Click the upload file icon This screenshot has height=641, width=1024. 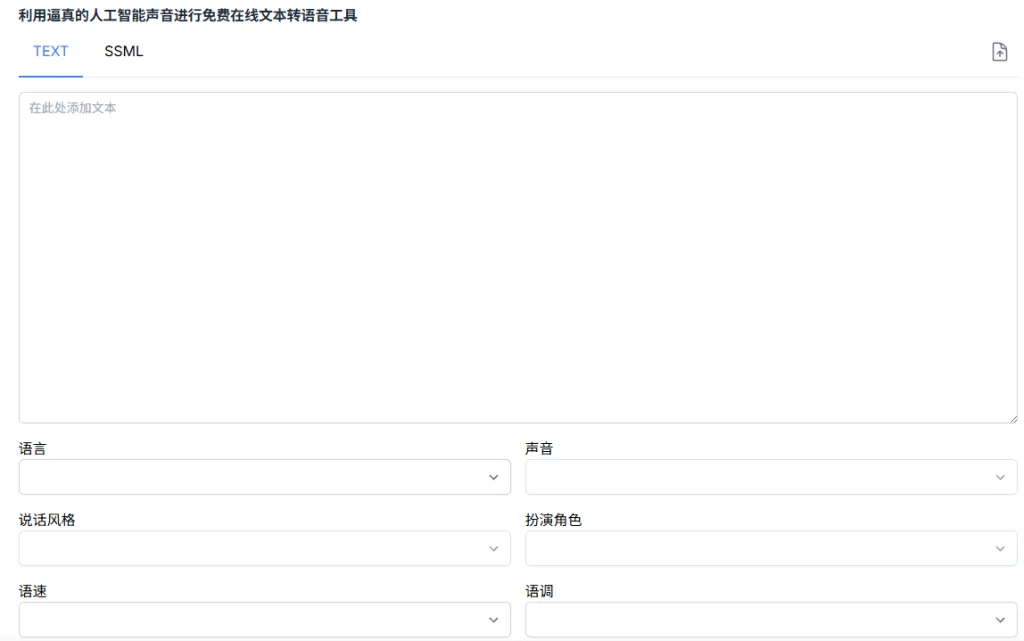point(999,52)
